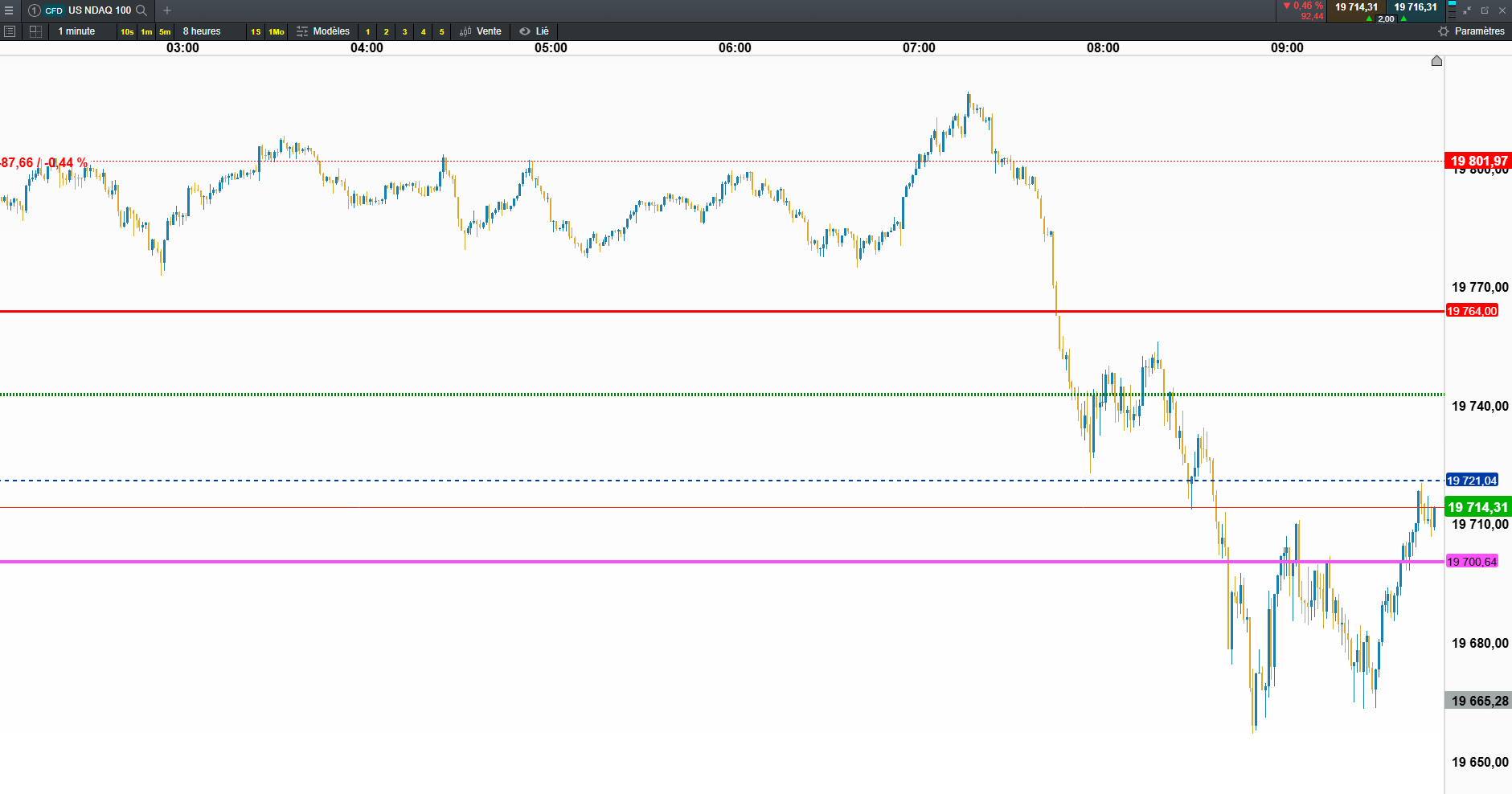Screen dimensions: 1512x794
Task: Select the 1Mo period shortcut
Action: 277,31
